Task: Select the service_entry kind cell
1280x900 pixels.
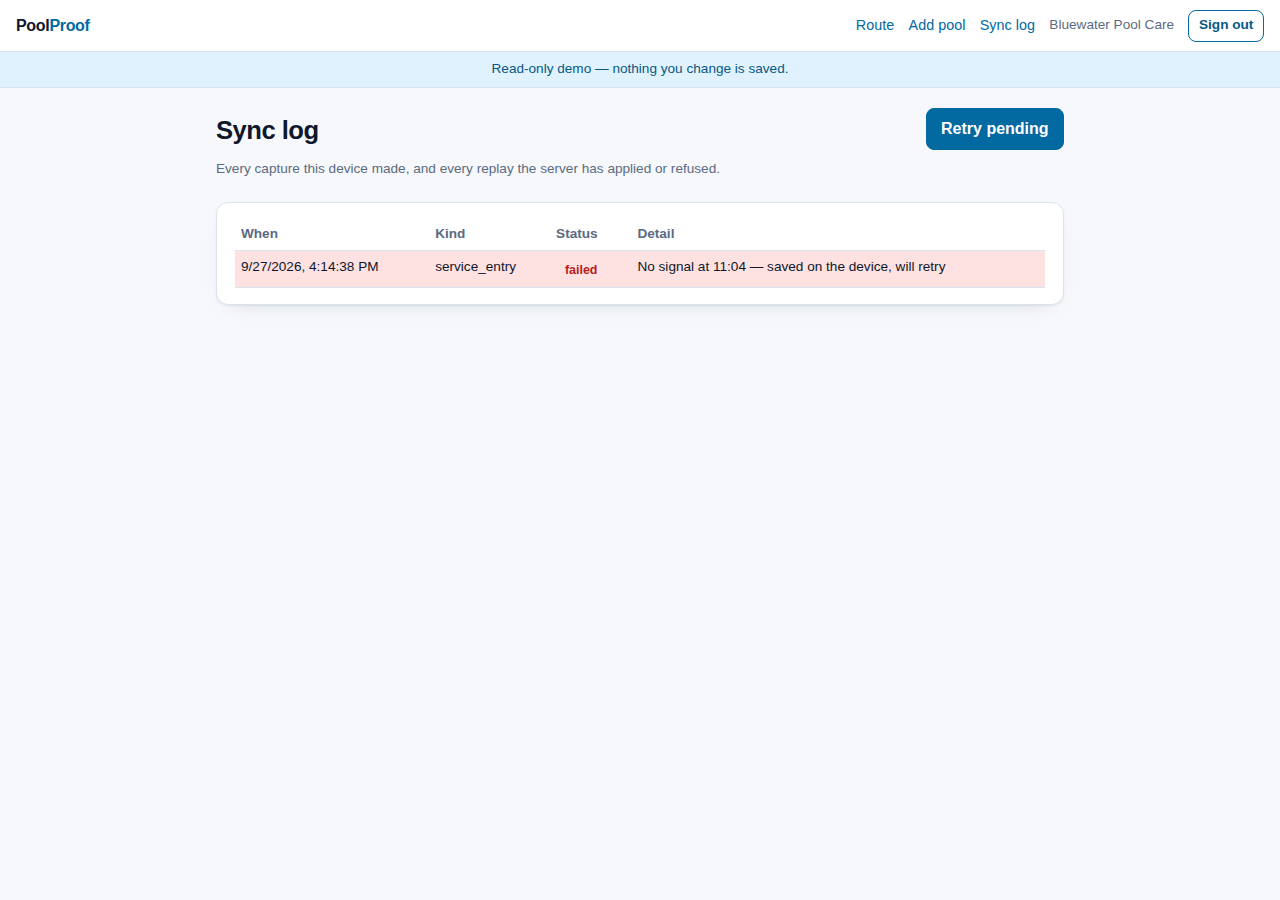Action: tap(476, 267)
